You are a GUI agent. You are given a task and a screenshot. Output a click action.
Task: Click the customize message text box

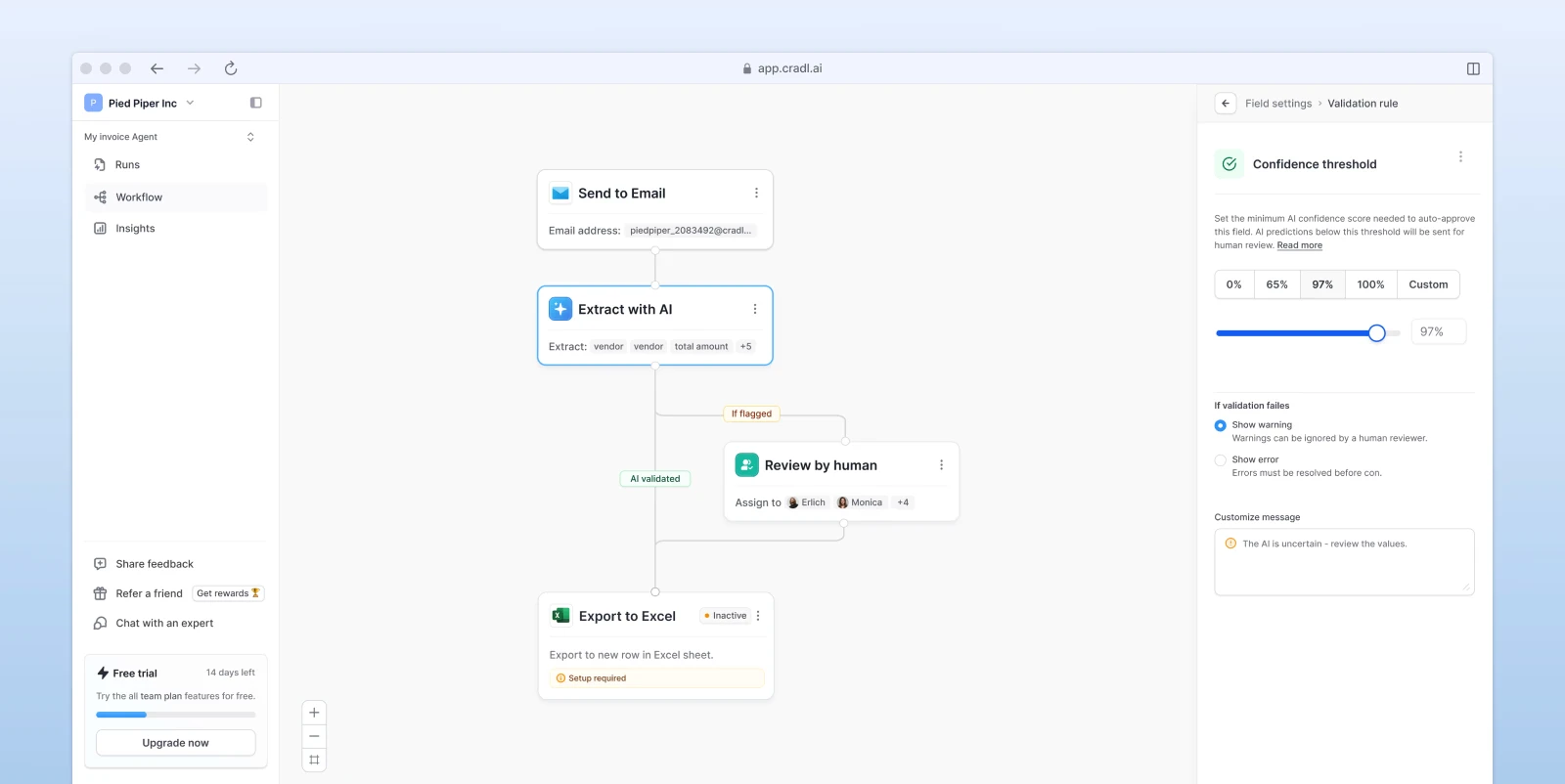[x=1344, y=562]
